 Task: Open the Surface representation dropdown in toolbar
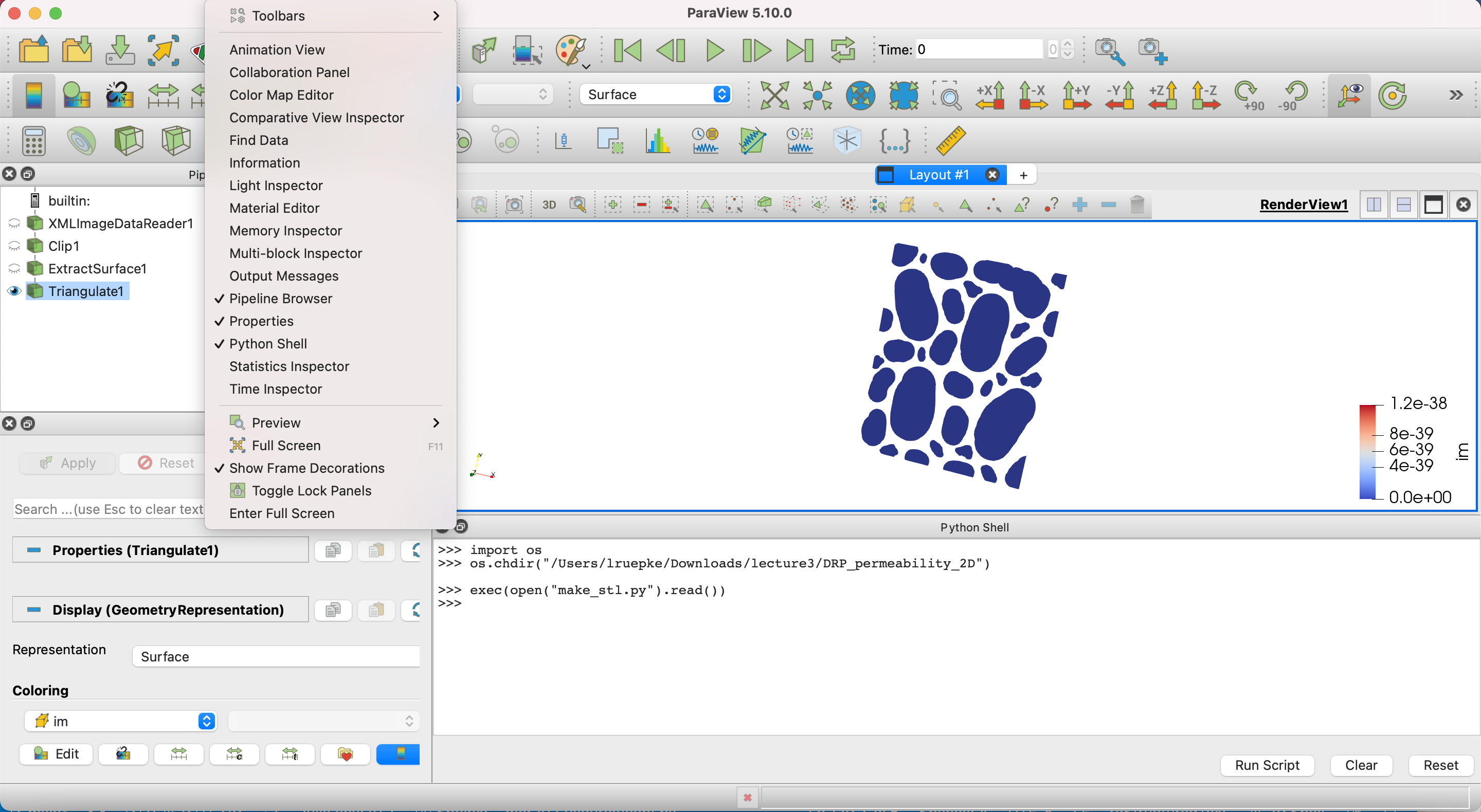656,94
